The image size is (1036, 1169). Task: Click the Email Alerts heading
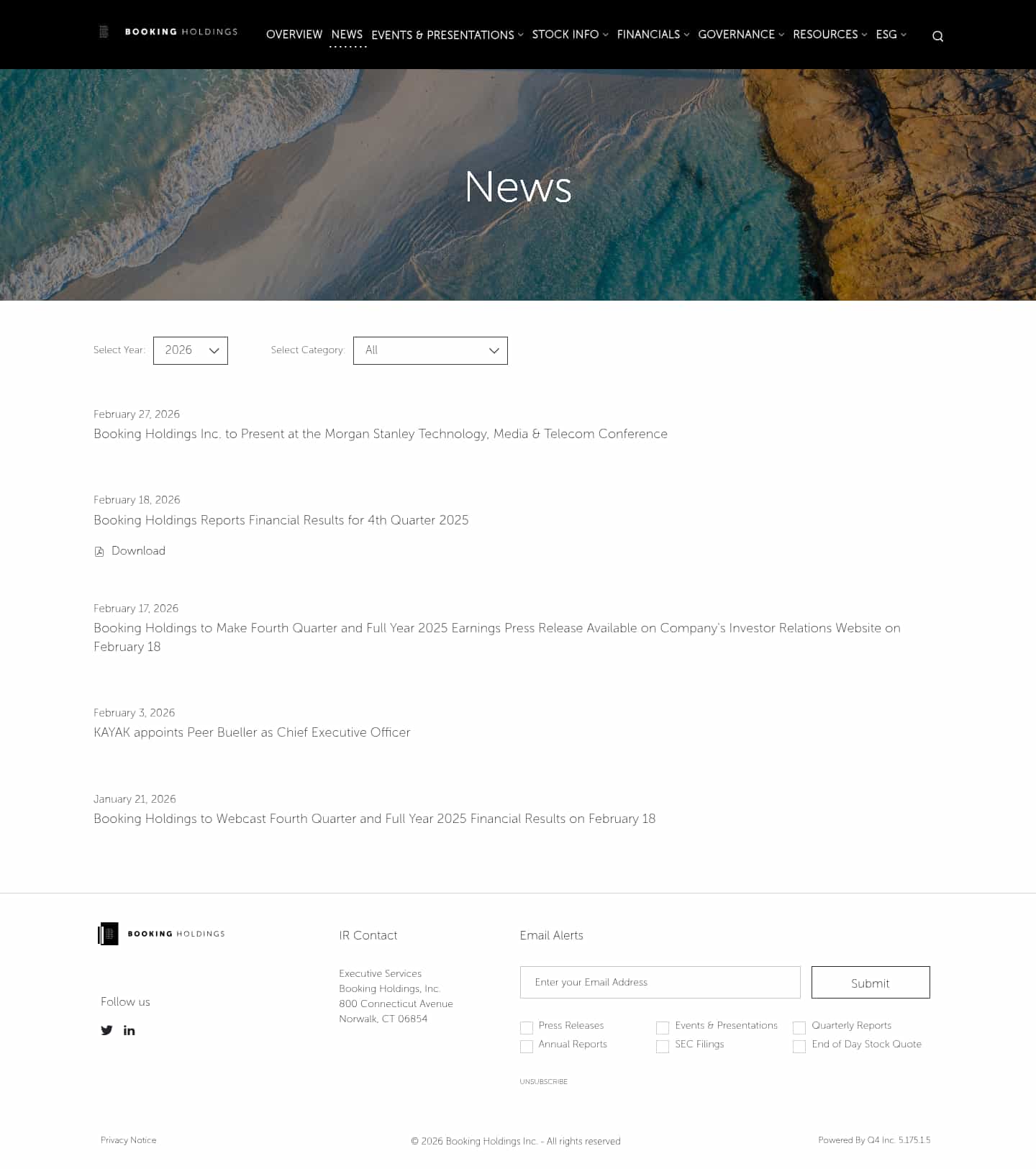pos(551,935)
